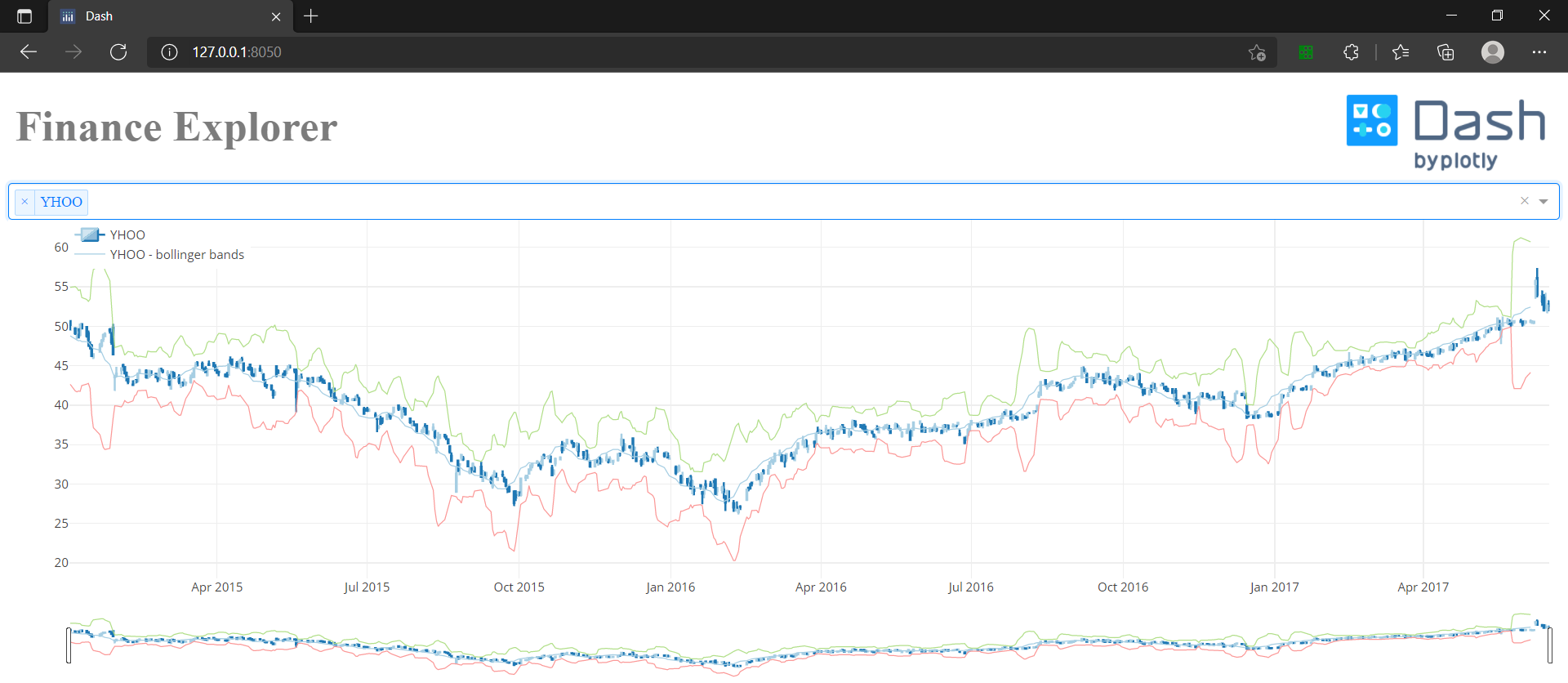The width and height of the screenshot is (1568, 683).
Task: View site information icon in address bar
Action: (169, 52)
